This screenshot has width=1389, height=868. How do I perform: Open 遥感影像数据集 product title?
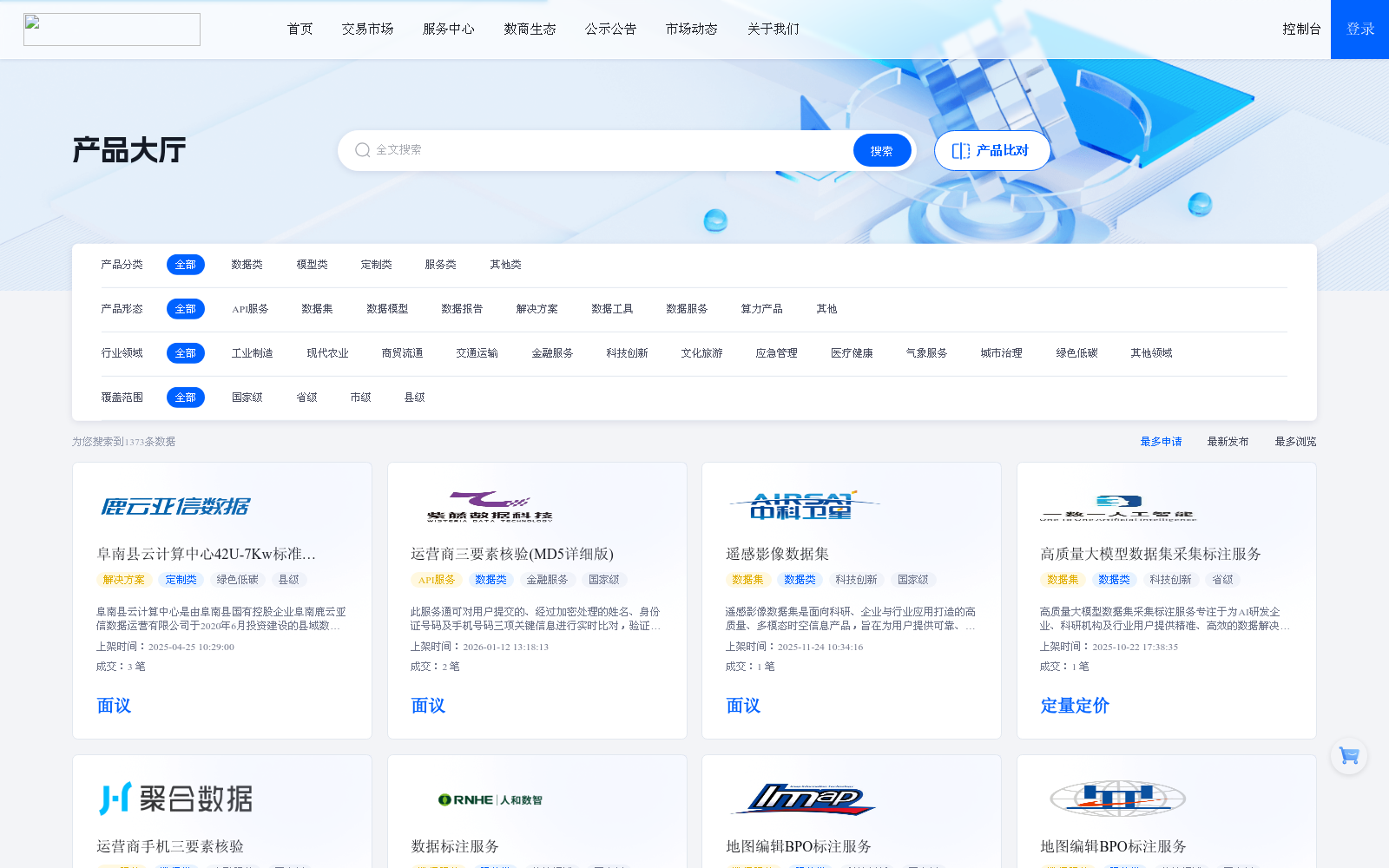[778, 554]
